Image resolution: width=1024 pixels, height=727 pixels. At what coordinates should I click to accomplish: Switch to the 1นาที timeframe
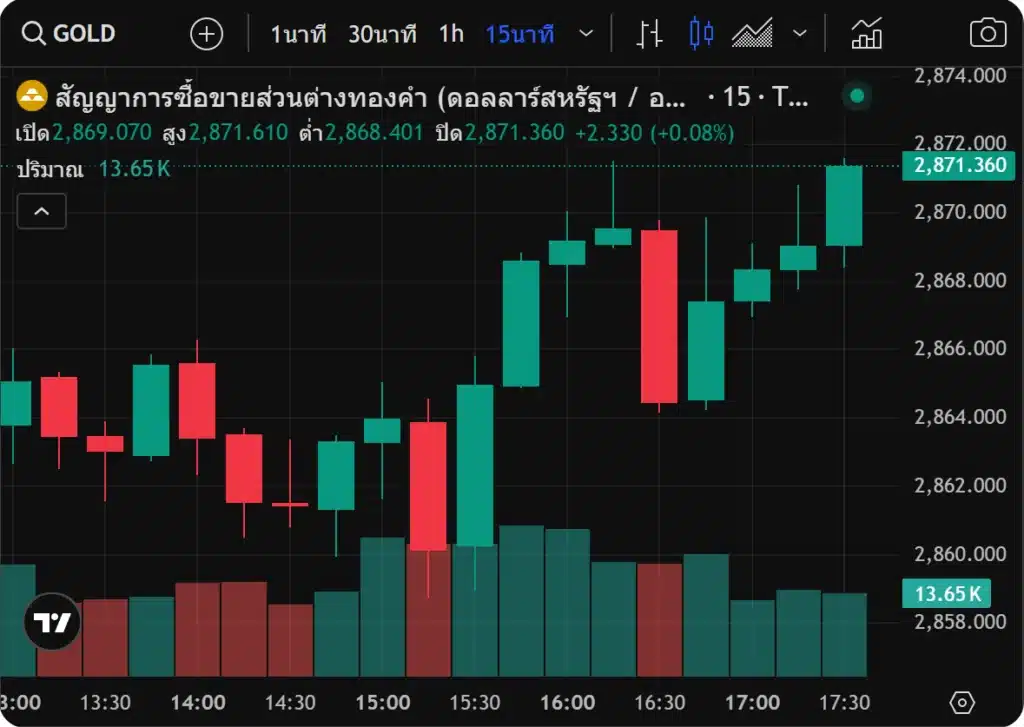click(298, 34)
